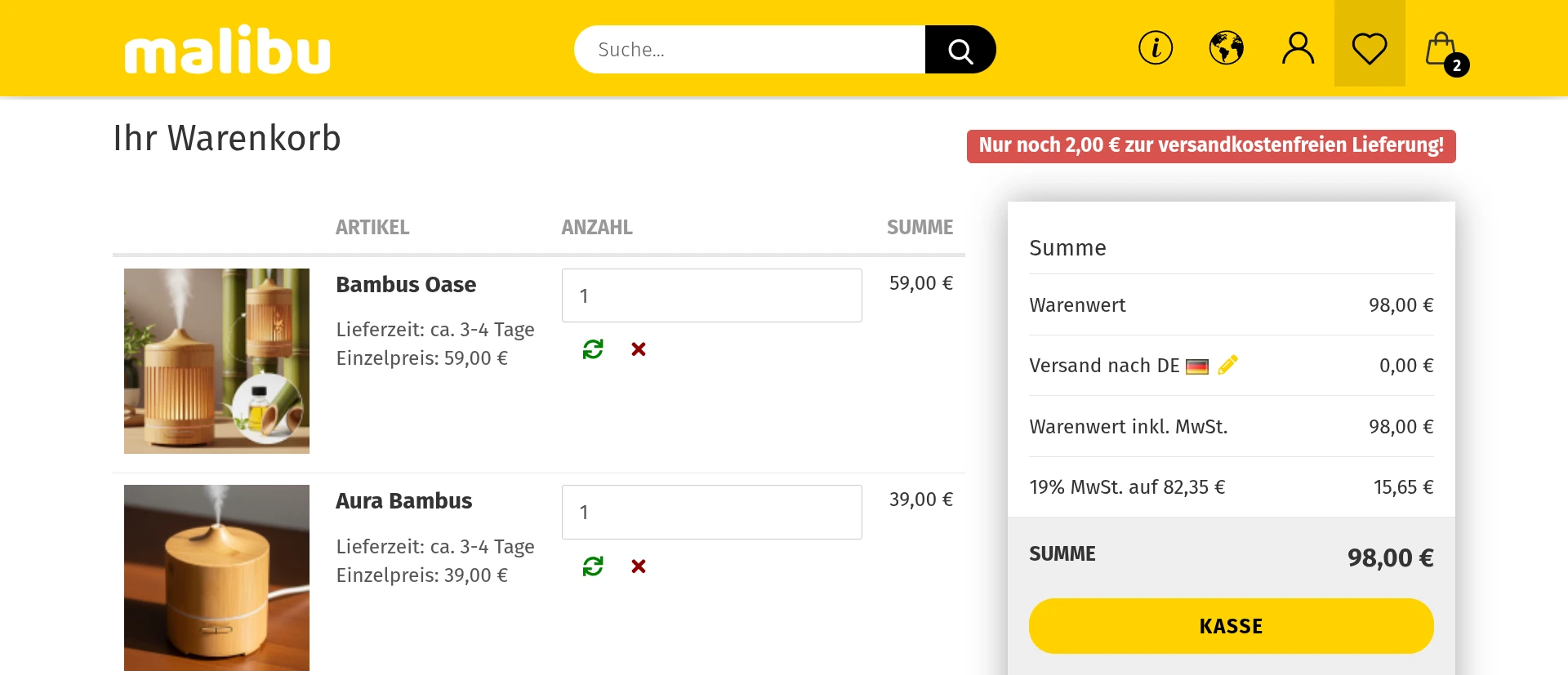1568x675 pixels.
Task: Open the user account icon
Action: 1298,48
